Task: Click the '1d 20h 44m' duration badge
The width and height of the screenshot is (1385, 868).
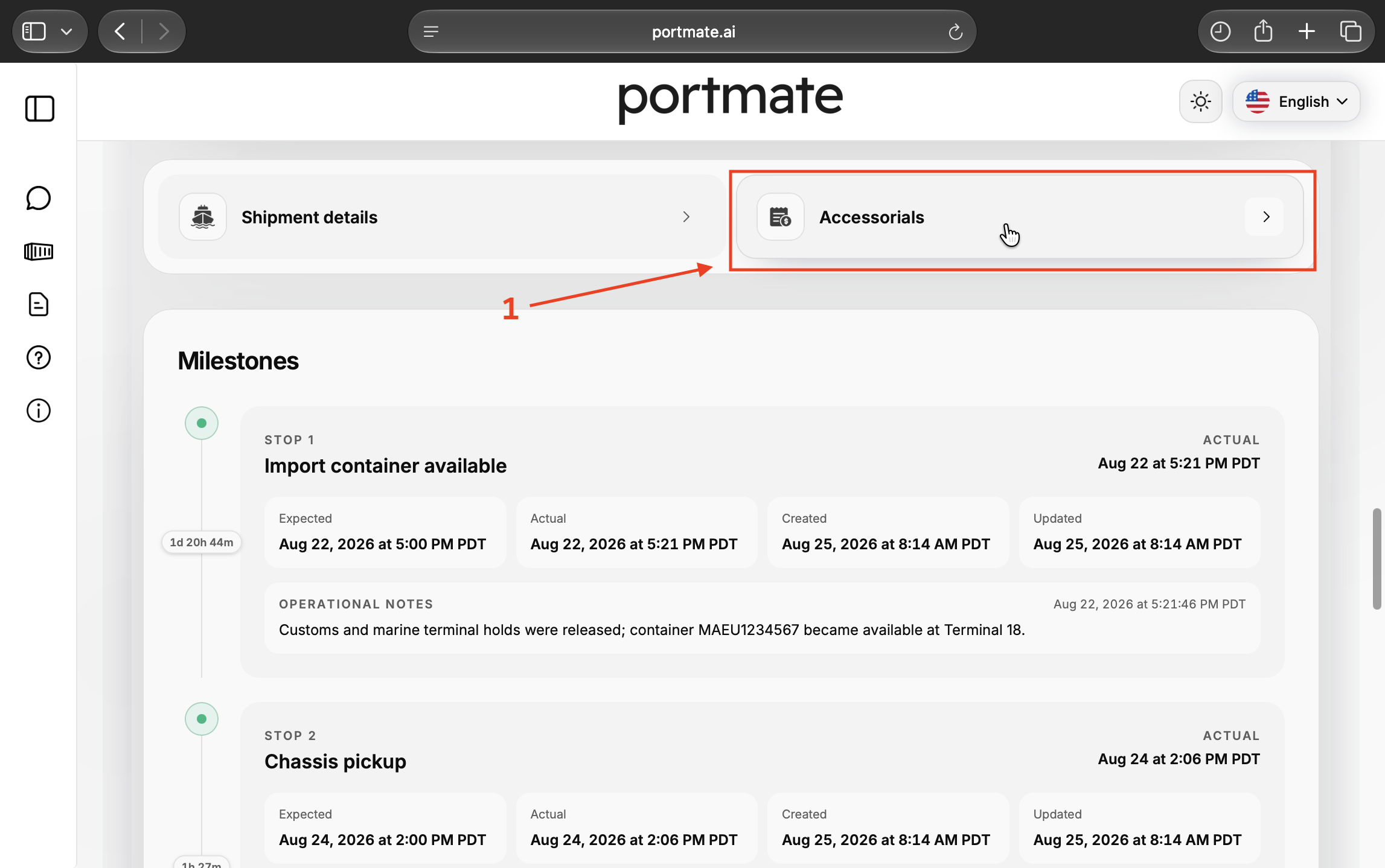Action: point(202,542)
